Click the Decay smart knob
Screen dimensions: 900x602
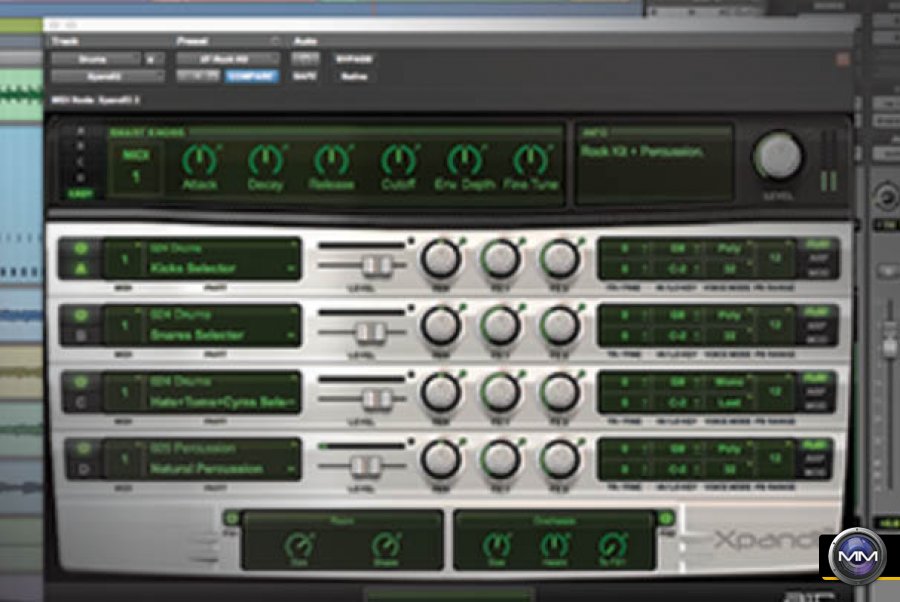tap(265, 160)
